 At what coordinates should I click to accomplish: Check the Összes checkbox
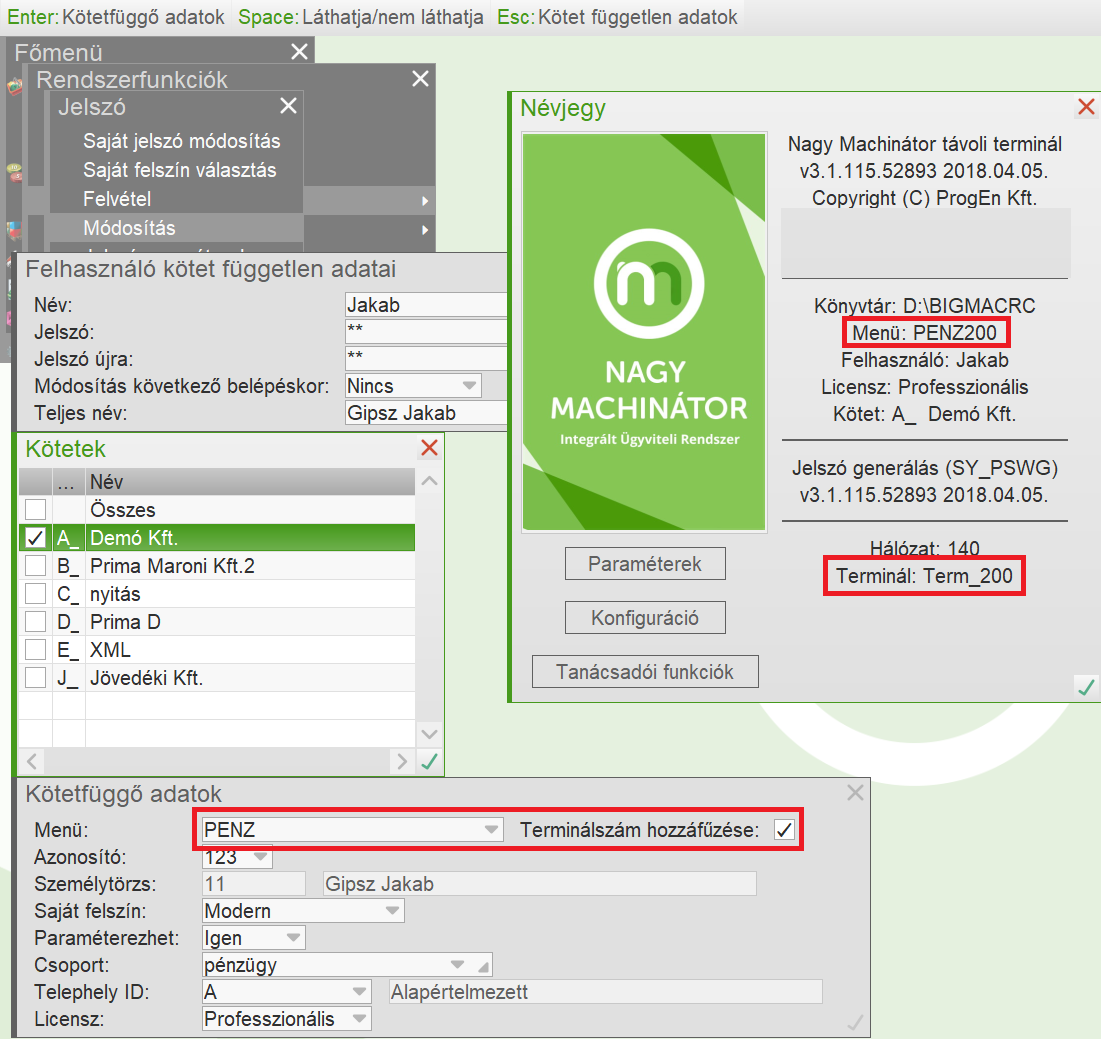tap(35, 510)
